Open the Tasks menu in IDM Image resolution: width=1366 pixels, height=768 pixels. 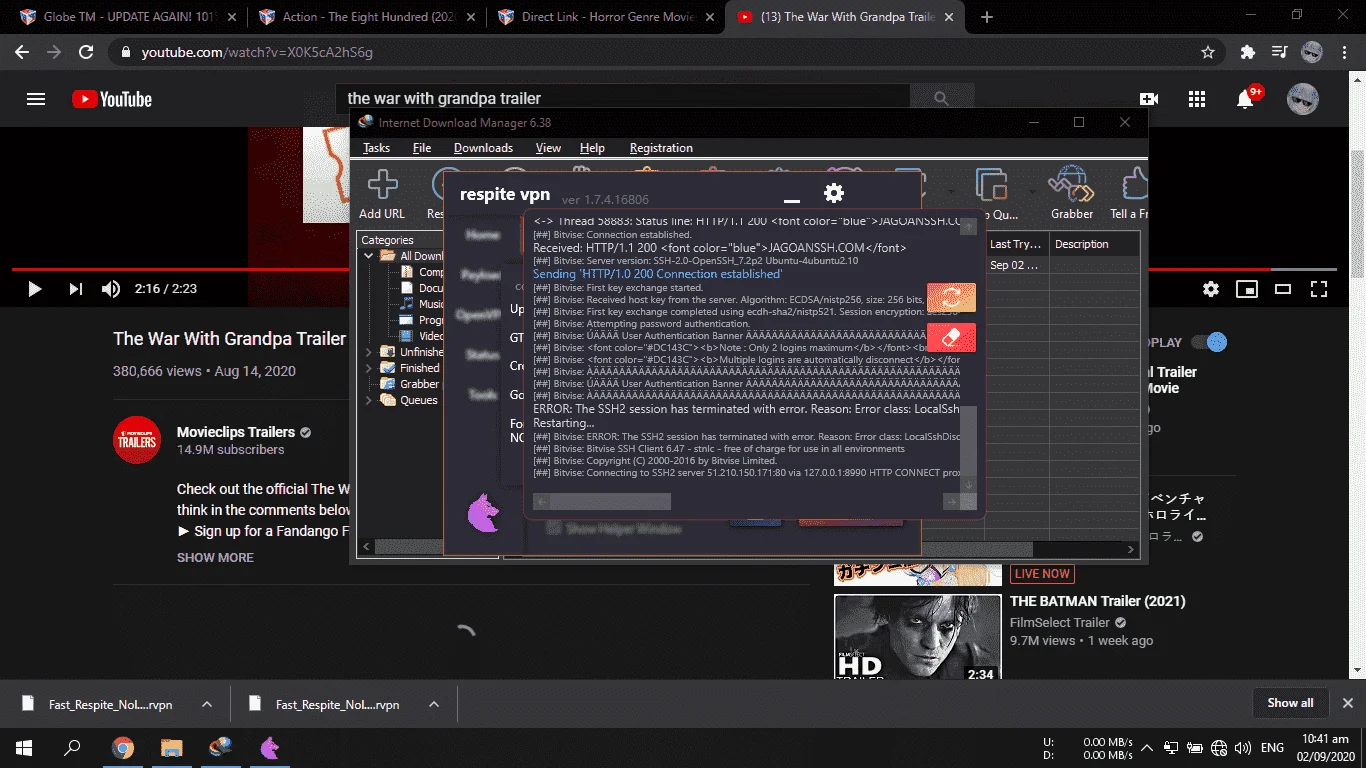pos(376,148)
